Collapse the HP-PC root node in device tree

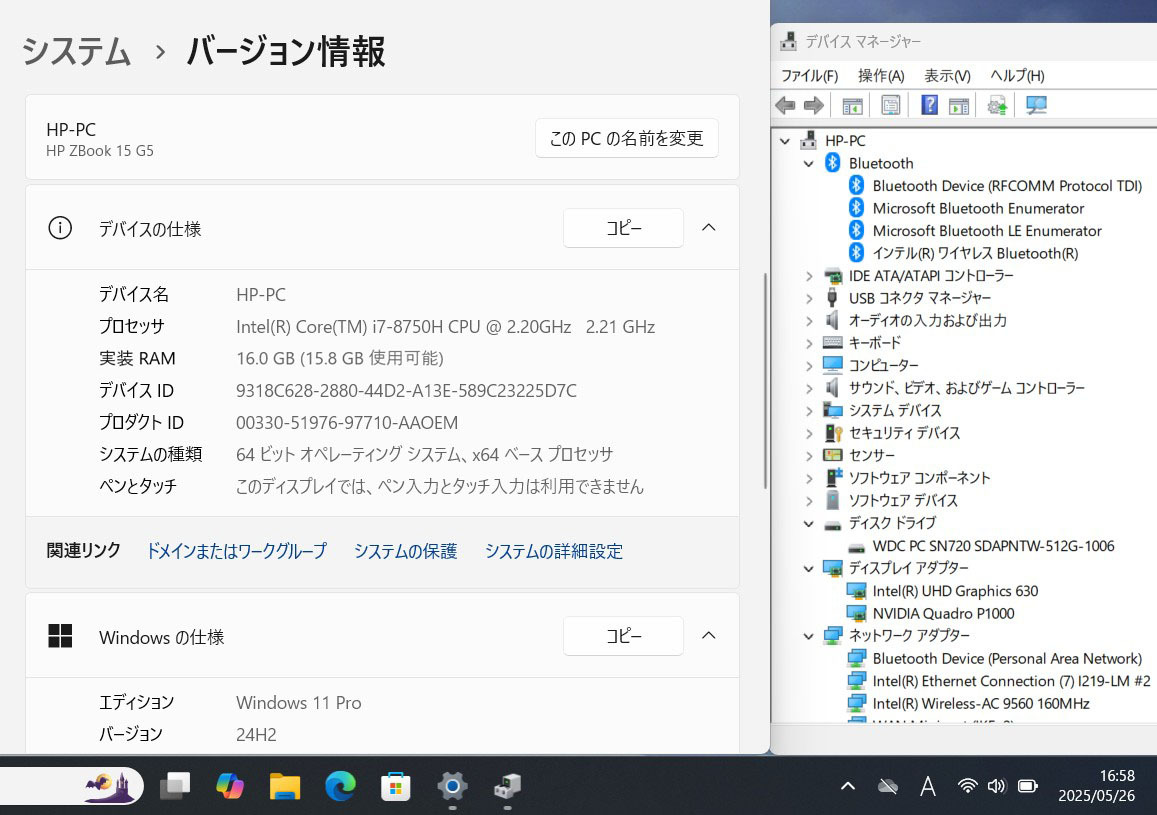[x=785, y=141]
